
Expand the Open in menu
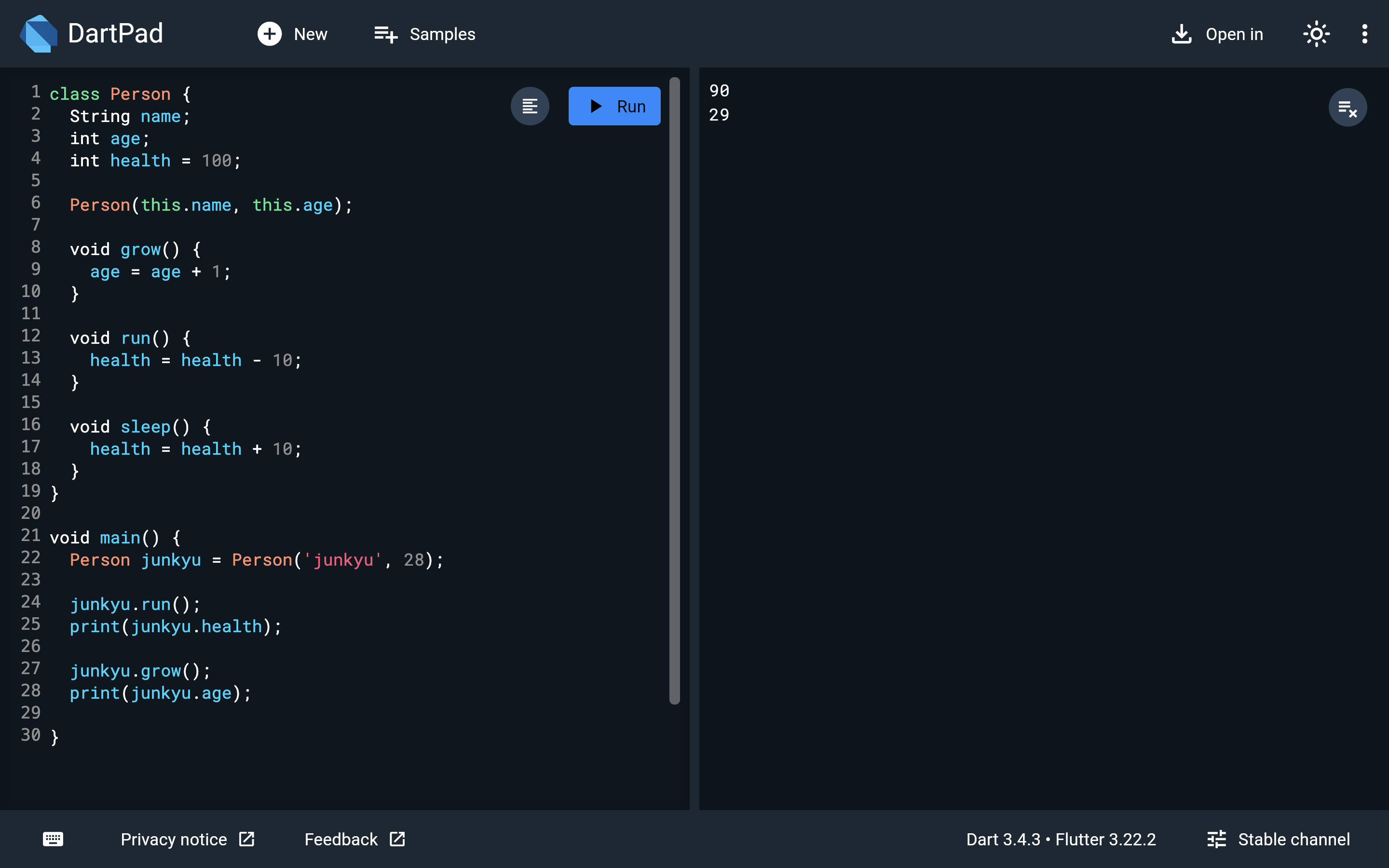[1217, 34]
